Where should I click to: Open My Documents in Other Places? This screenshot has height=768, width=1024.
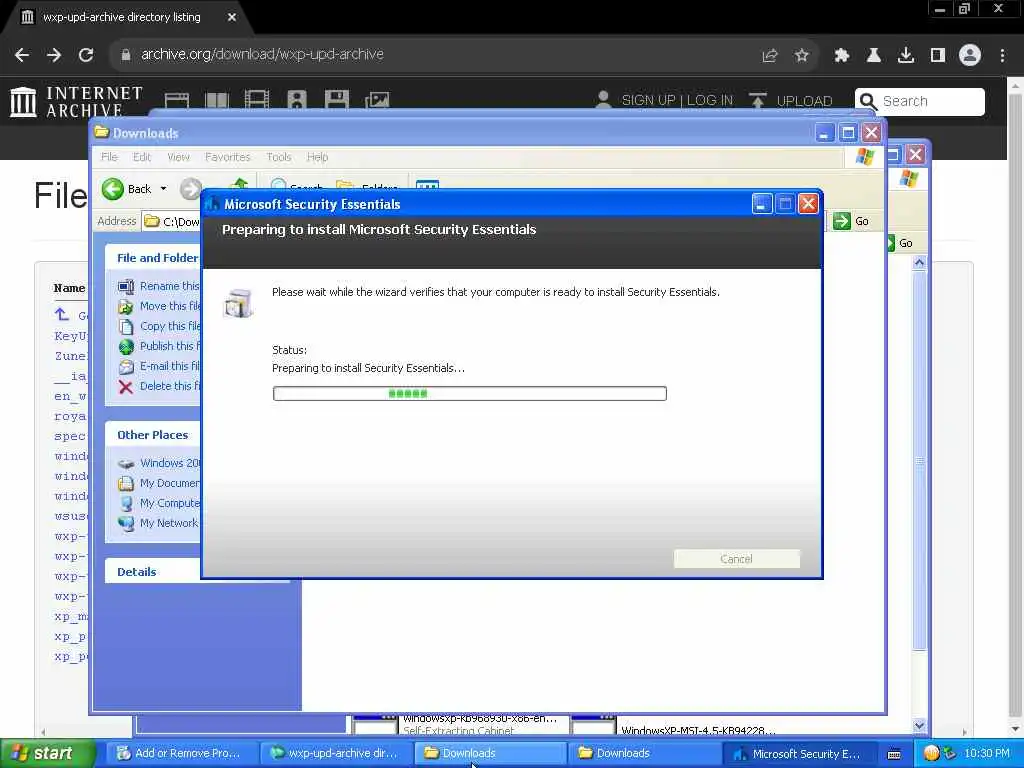coord(161,483)
